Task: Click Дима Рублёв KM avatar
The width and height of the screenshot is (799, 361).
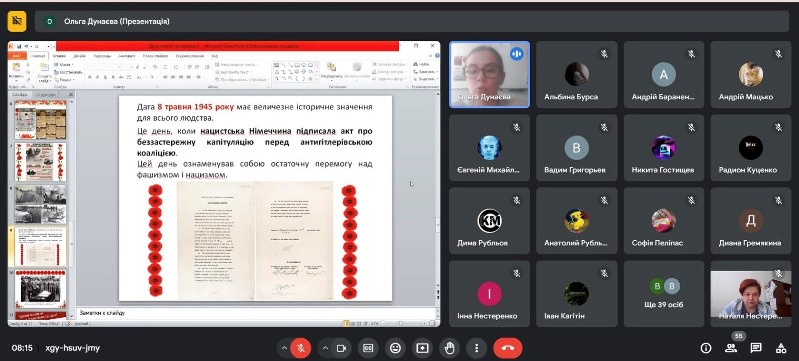Action: pyautogui.click(x=489, y=221)
